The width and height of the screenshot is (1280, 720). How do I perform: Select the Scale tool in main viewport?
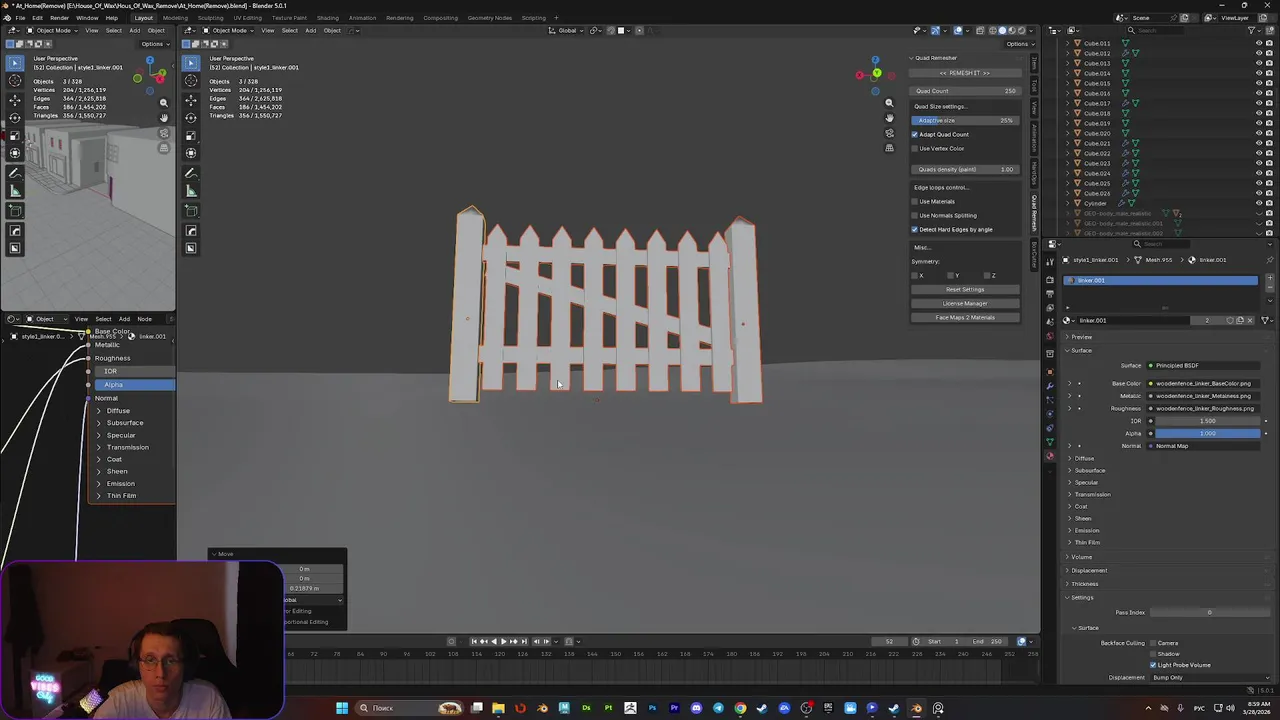pos(191,134)
